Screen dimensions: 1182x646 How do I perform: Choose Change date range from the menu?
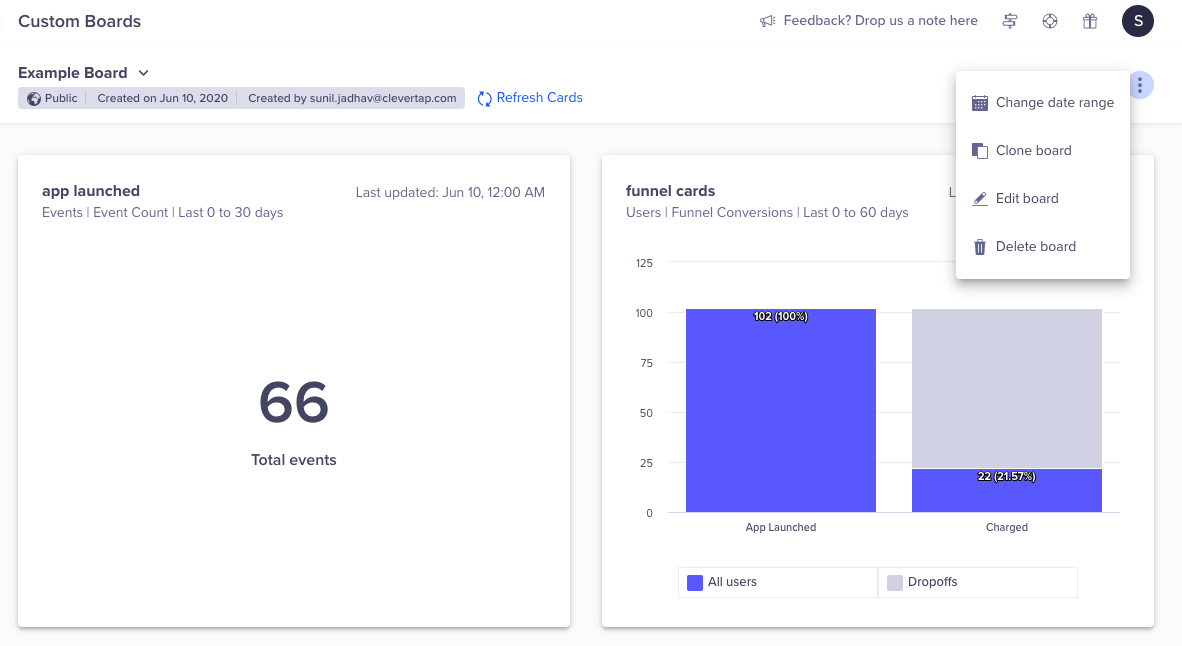(1055, 102)
